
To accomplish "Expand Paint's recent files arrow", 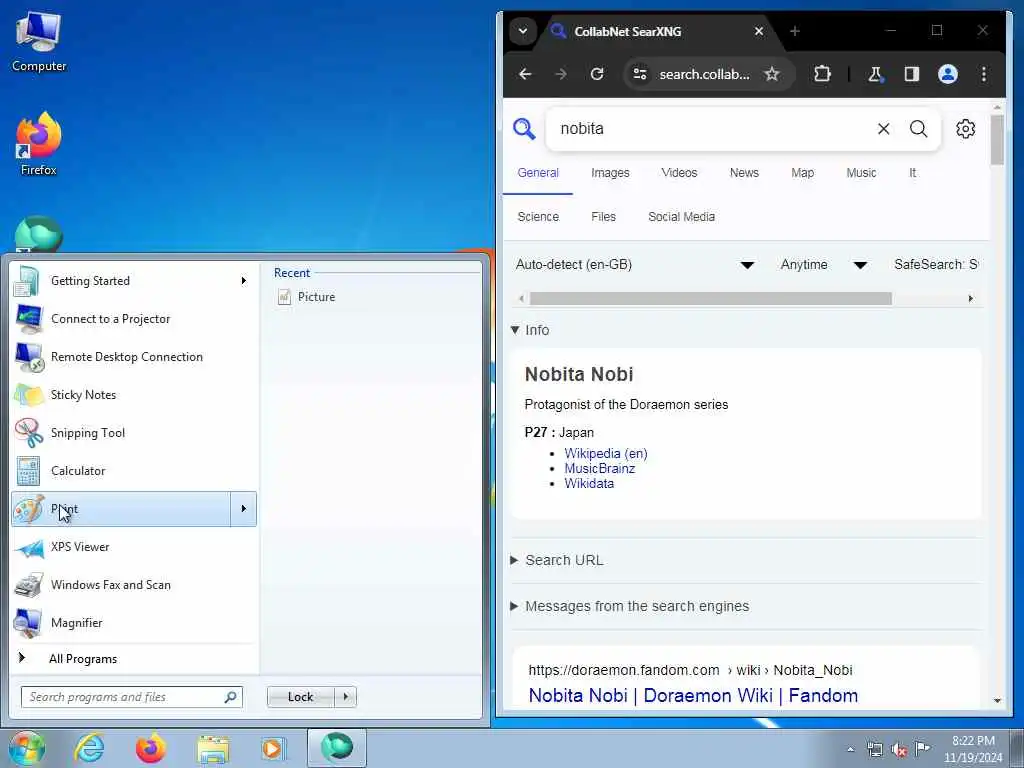I will (x=244, y=509).
